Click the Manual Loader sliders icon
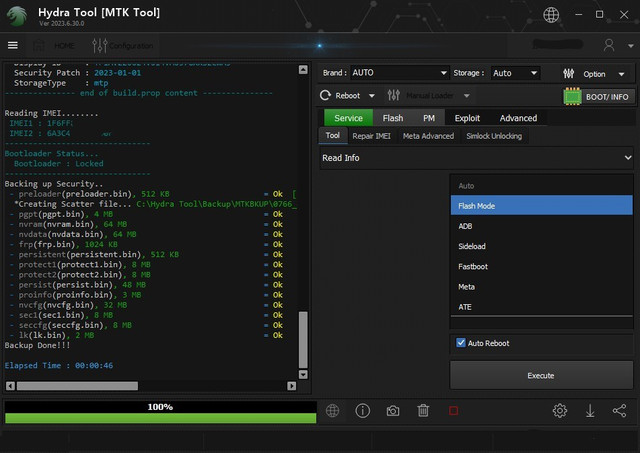The image size is (640, 453). click(393, 95)
